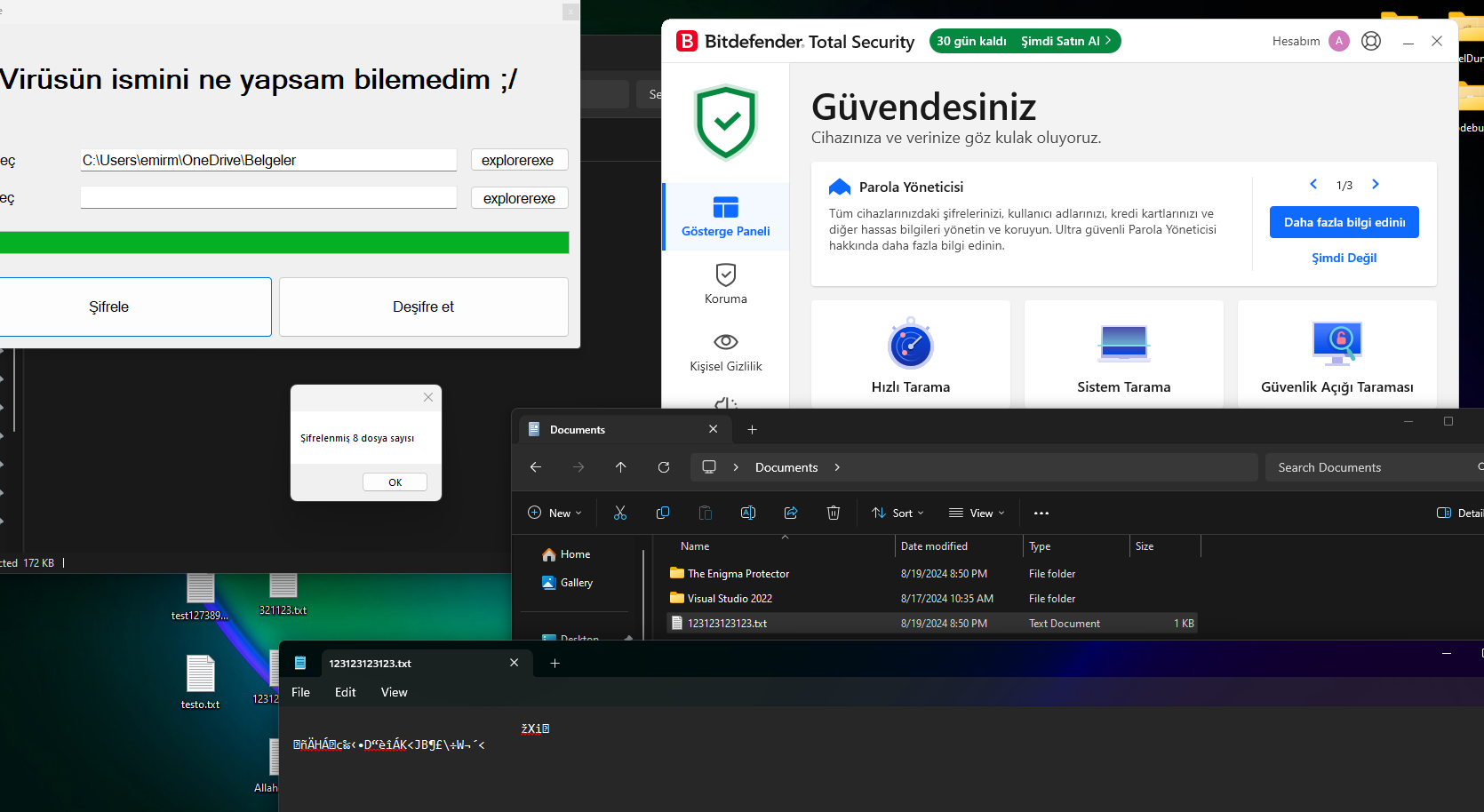
Task: Show next Bitdefender recommendation card
Action: (x=1376, y=184)
